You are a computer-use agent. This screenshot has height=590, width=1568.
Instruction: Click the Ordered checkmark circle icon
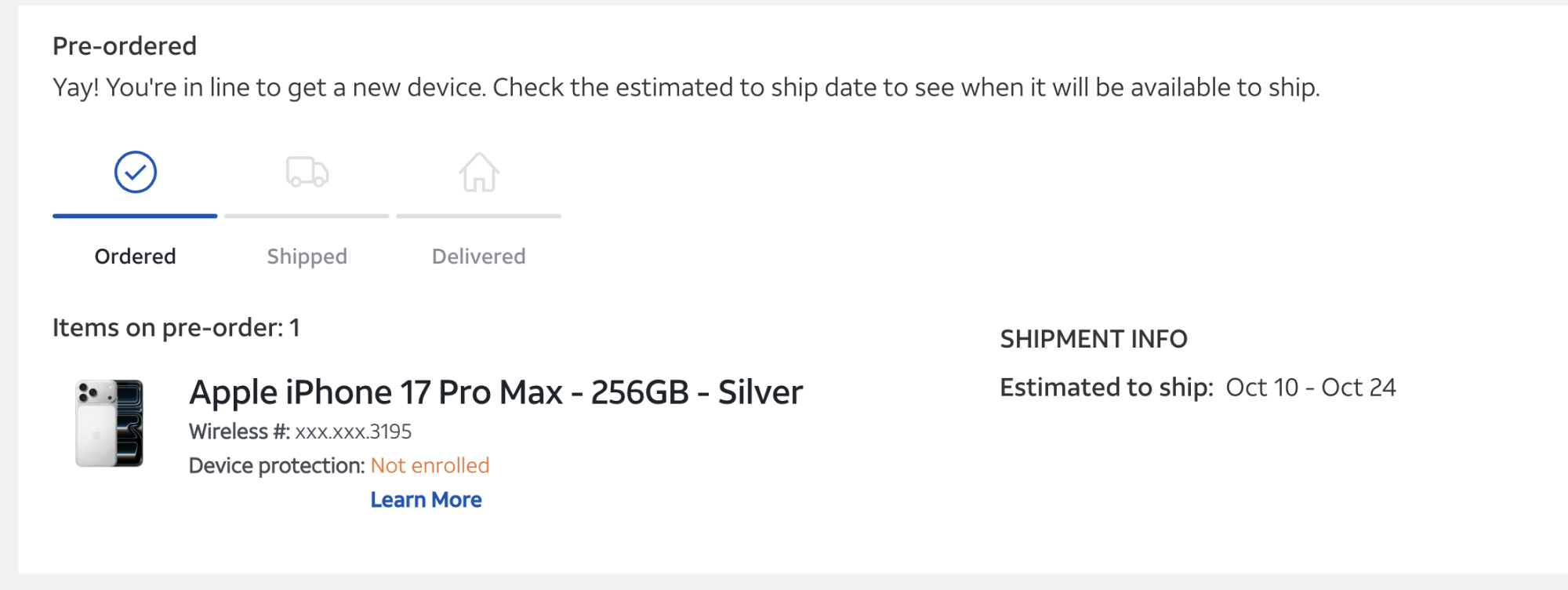tap(136, 172)
